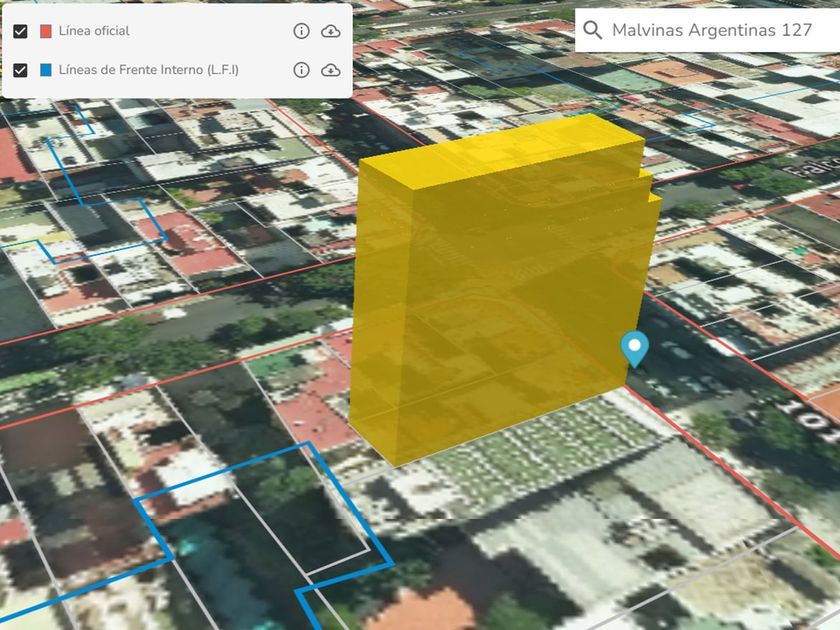Viewport: 840px width, 630px height.
Task: Click the search magnifier icon
Action: (593, 30)
